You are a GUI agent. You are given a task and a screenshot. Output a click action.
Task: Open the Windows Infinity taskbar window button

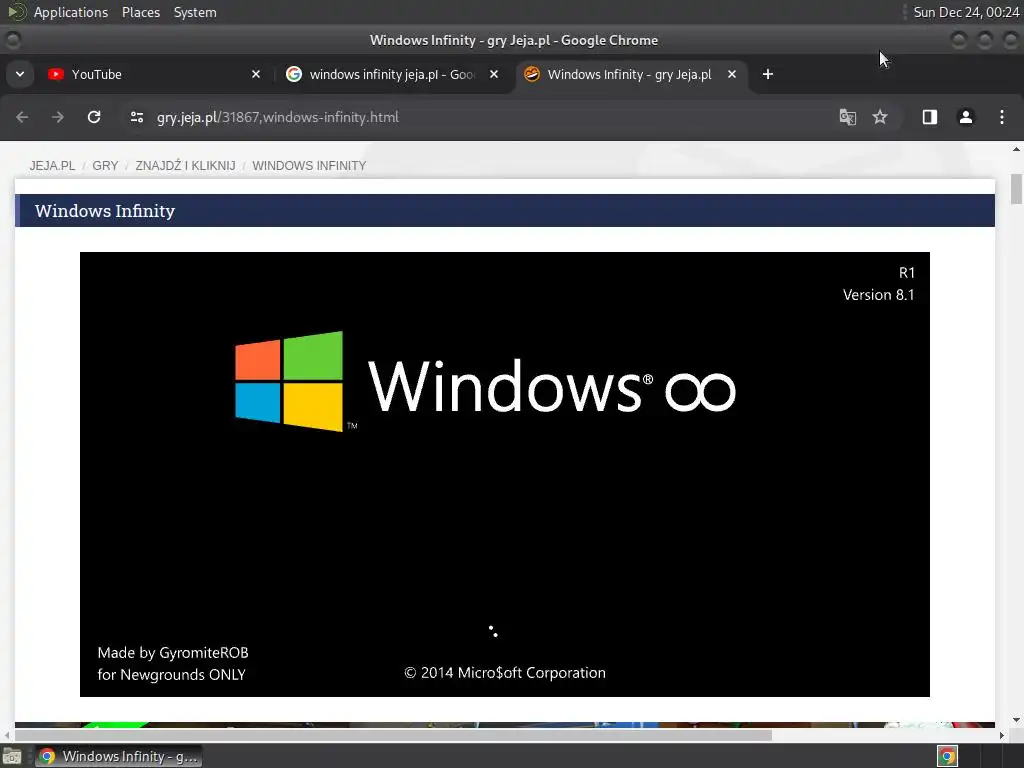[x=119, y=756]
